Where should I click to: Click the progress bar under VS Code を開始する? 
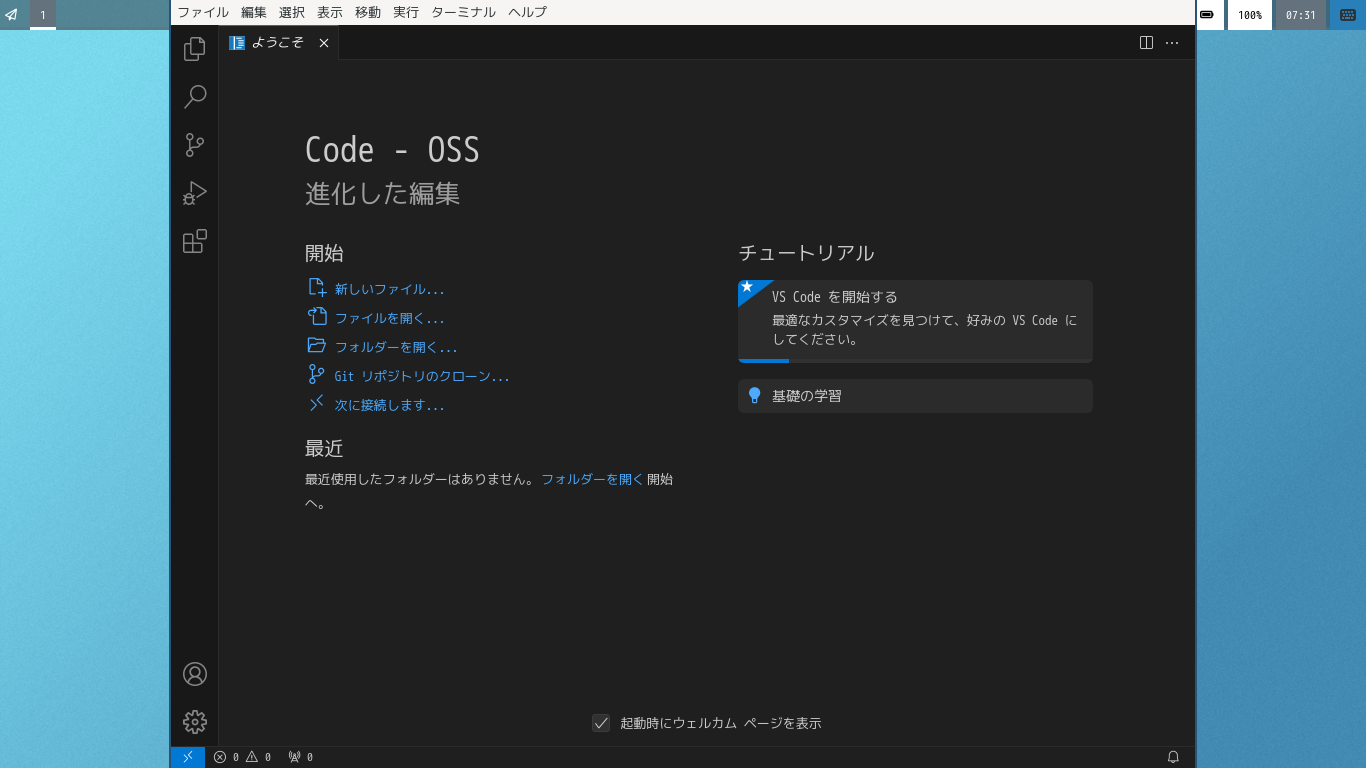[915, 360]
